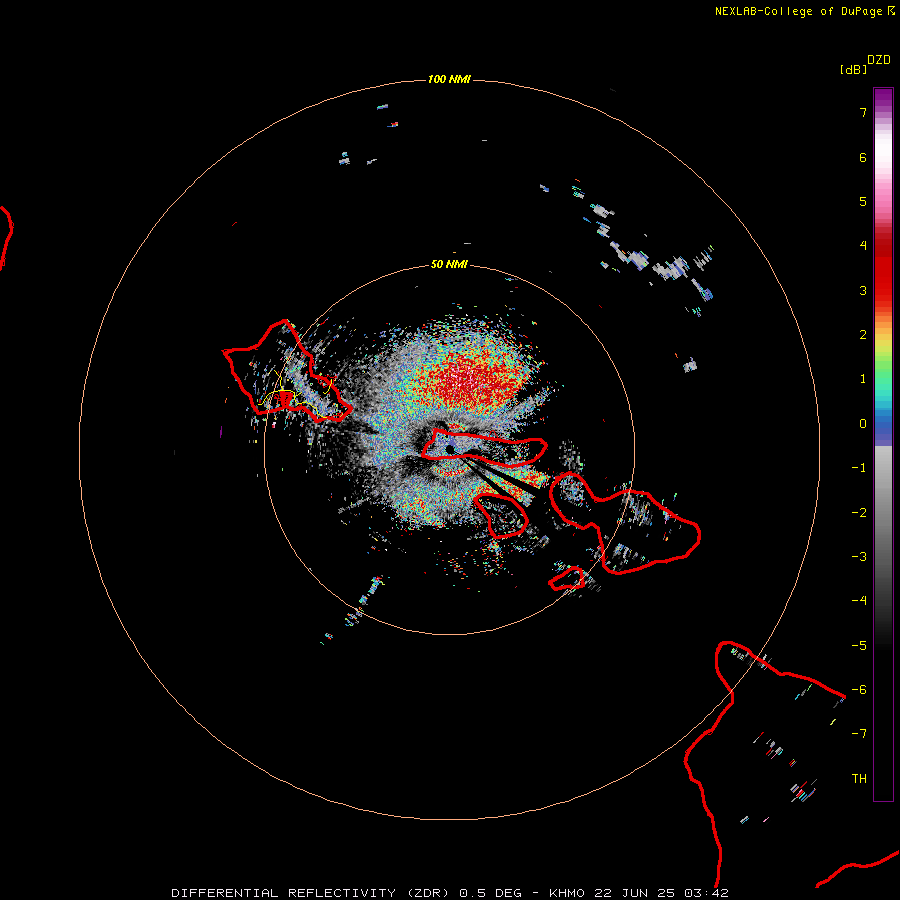Click the purple top of the ZDR color bar

pos(883,98)
